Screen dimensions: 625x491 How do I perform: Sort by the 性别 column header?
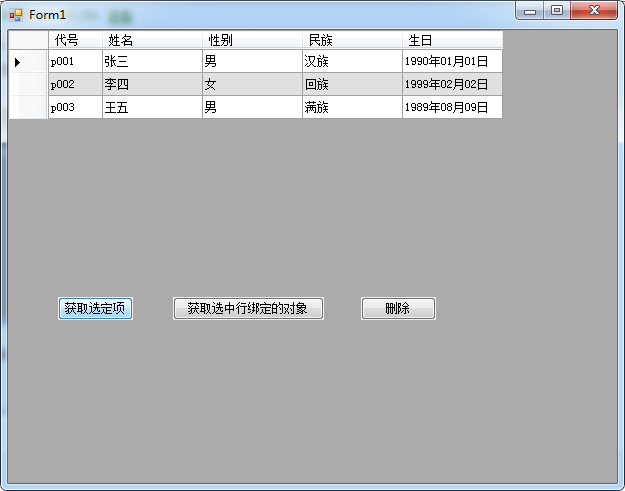(x=252, y=40)
